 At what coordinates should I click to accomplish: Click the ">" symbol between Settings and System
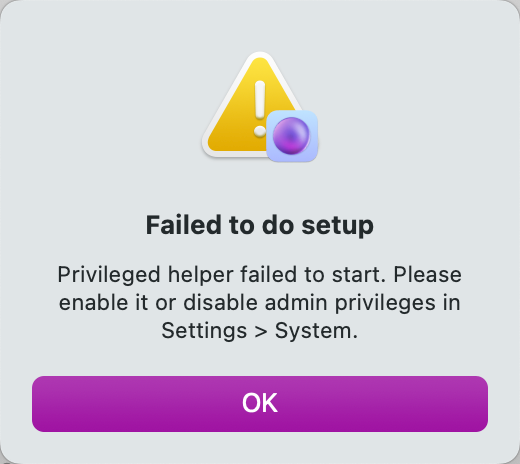click(x=261, y=332)
